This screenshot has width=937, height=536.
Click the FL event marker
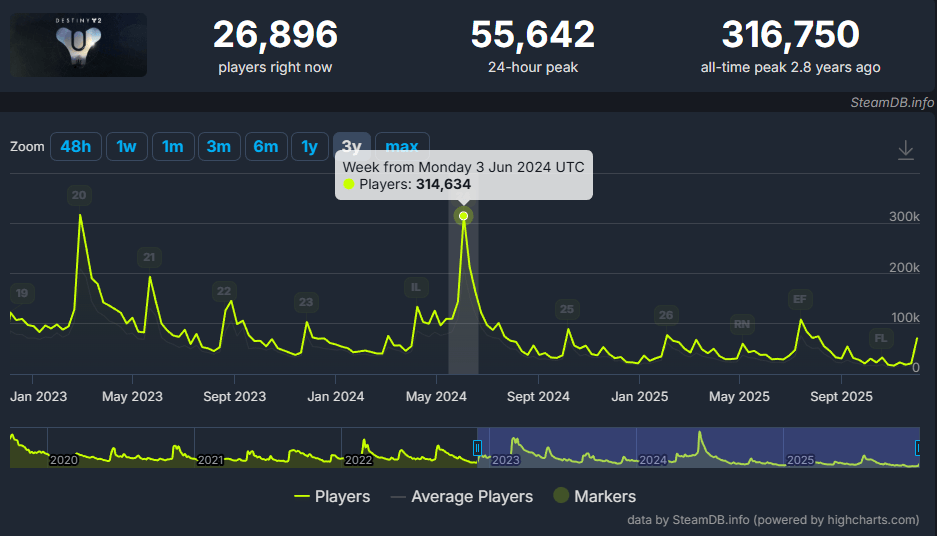[880, 338]
